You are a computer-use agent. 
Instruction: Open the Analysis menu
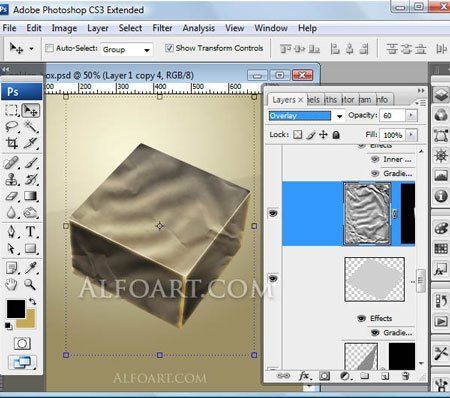(199, 28)
